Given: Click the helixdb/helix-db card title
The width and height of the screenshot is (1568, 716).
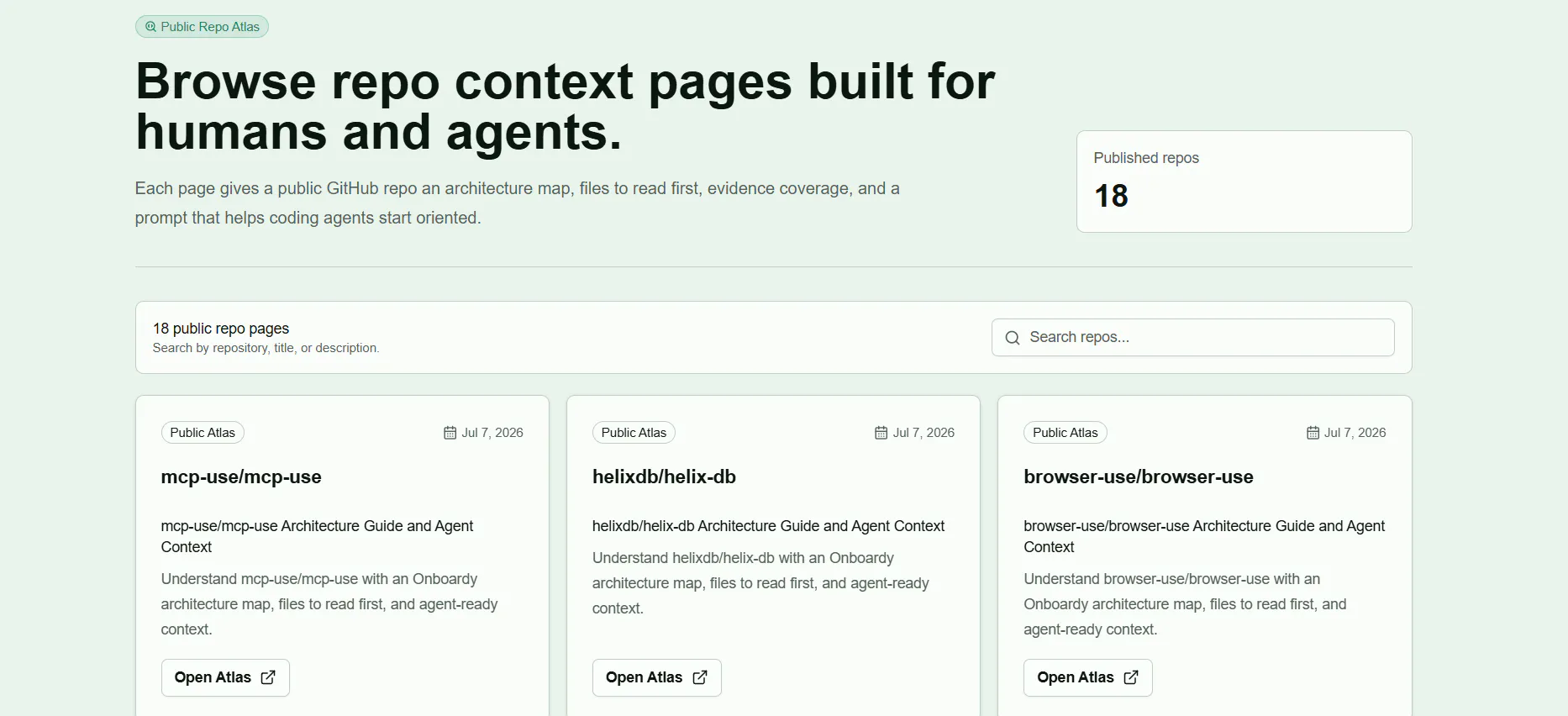Looking at the screenshot, I should click(x=664, y=476).
